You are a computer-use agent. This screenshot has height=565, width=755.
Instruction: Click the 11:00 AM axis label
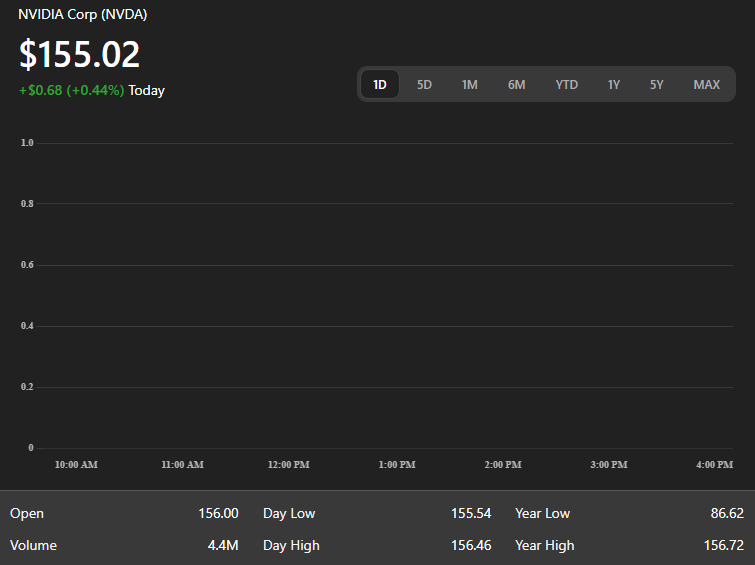pos(182,464)
